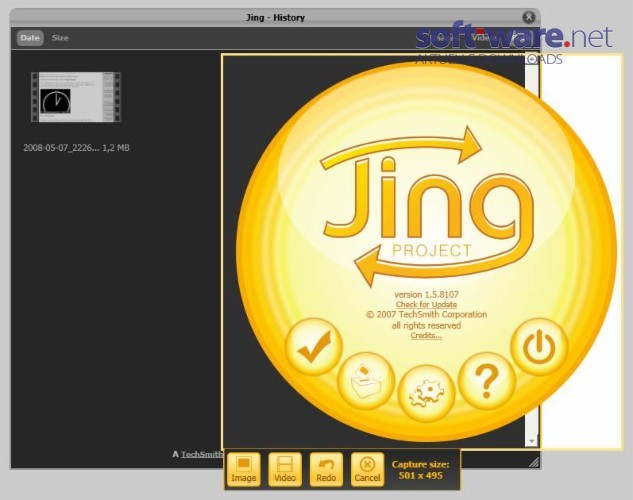Click the checkmark Finish button on the Jing sun
Screen dimensions: 633x500
click(x=314, y=346)
